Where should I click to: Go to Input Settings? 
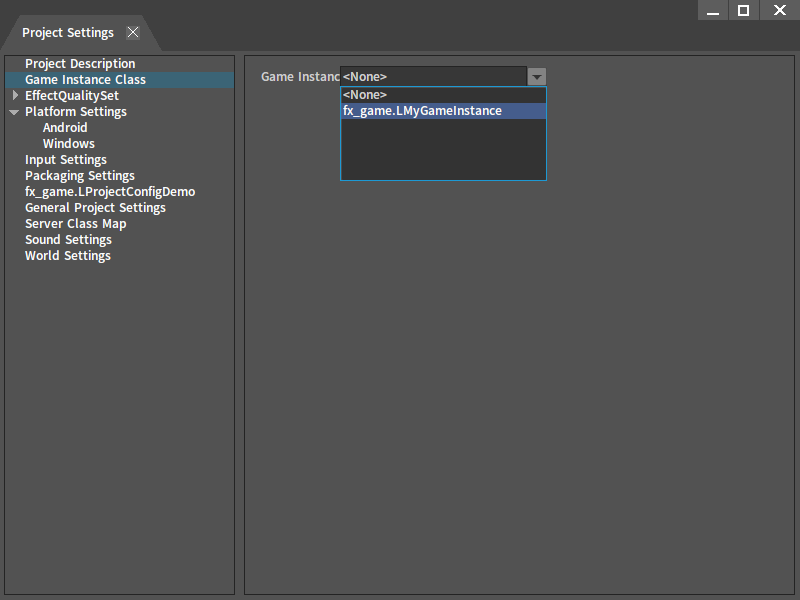(x=66, y=160)
